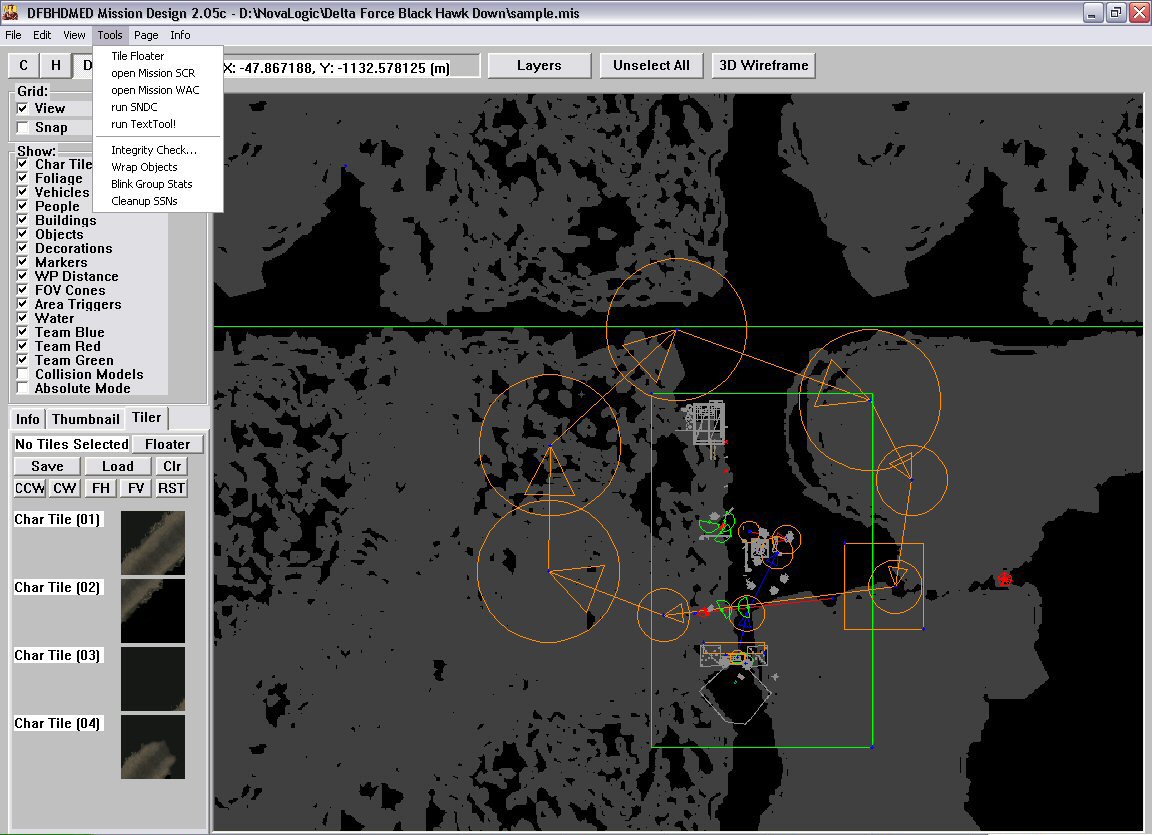
Task: Toggle the FOV Cones checkbox
Action: click(23, 289)
